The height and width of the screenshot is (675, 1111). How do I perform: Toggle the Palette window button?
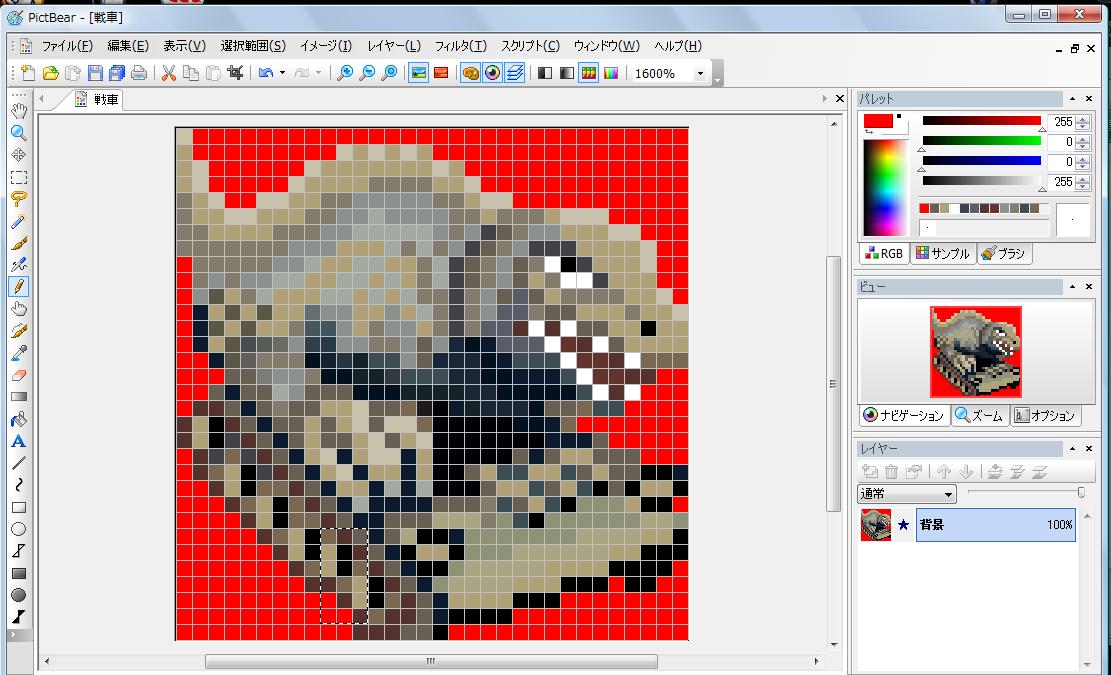point(470,73)
